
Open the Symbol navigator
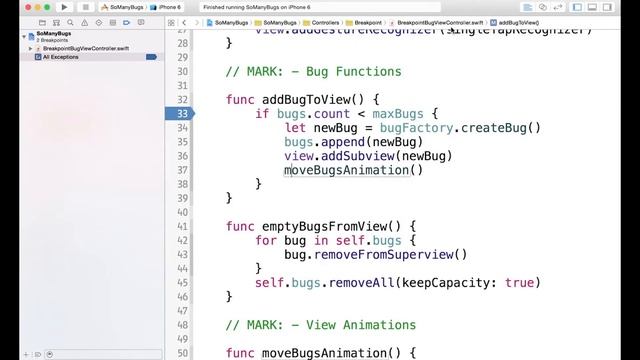(56, 22)
